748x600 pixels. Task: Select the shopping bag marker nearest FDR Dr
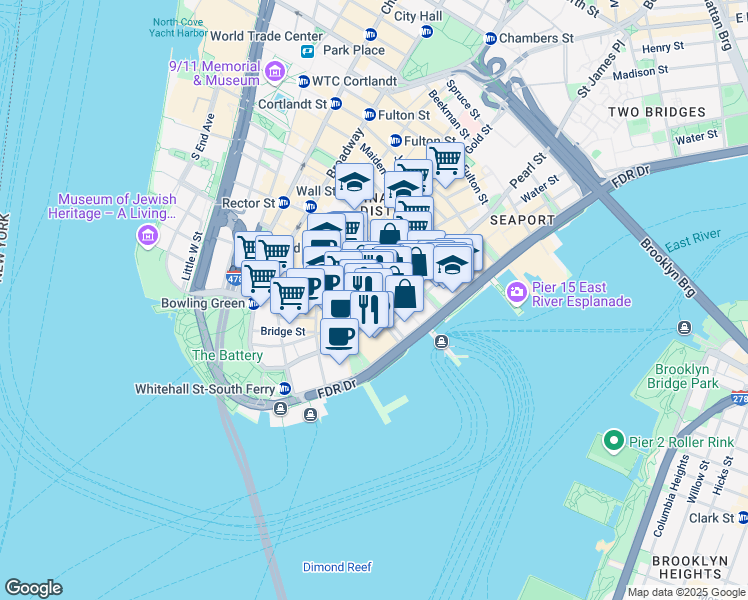click(405, 296)
